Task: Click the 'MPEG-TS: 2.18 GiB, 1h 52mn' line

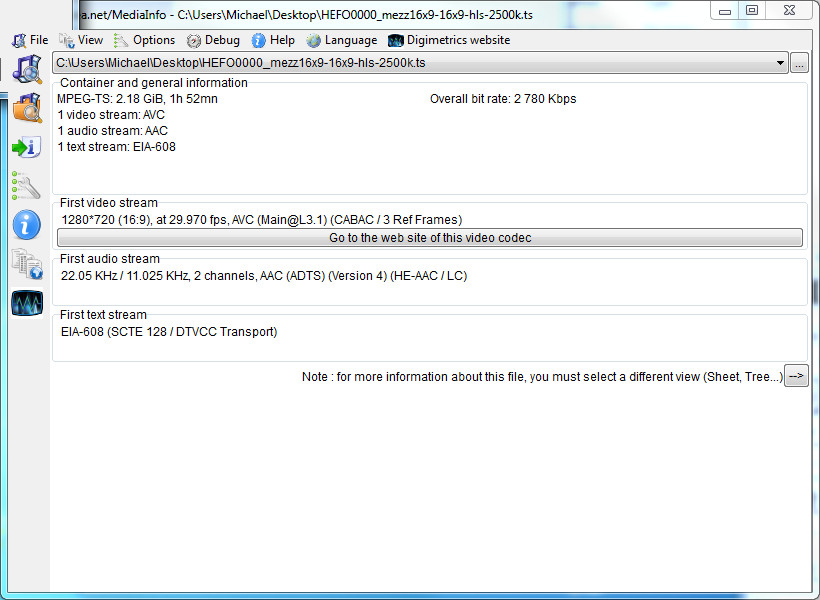Action: (x=137, y=99)
